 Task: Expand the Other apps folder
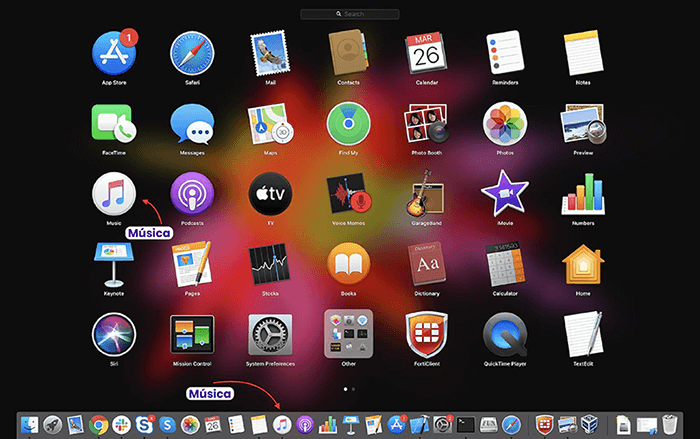(349, 334)
